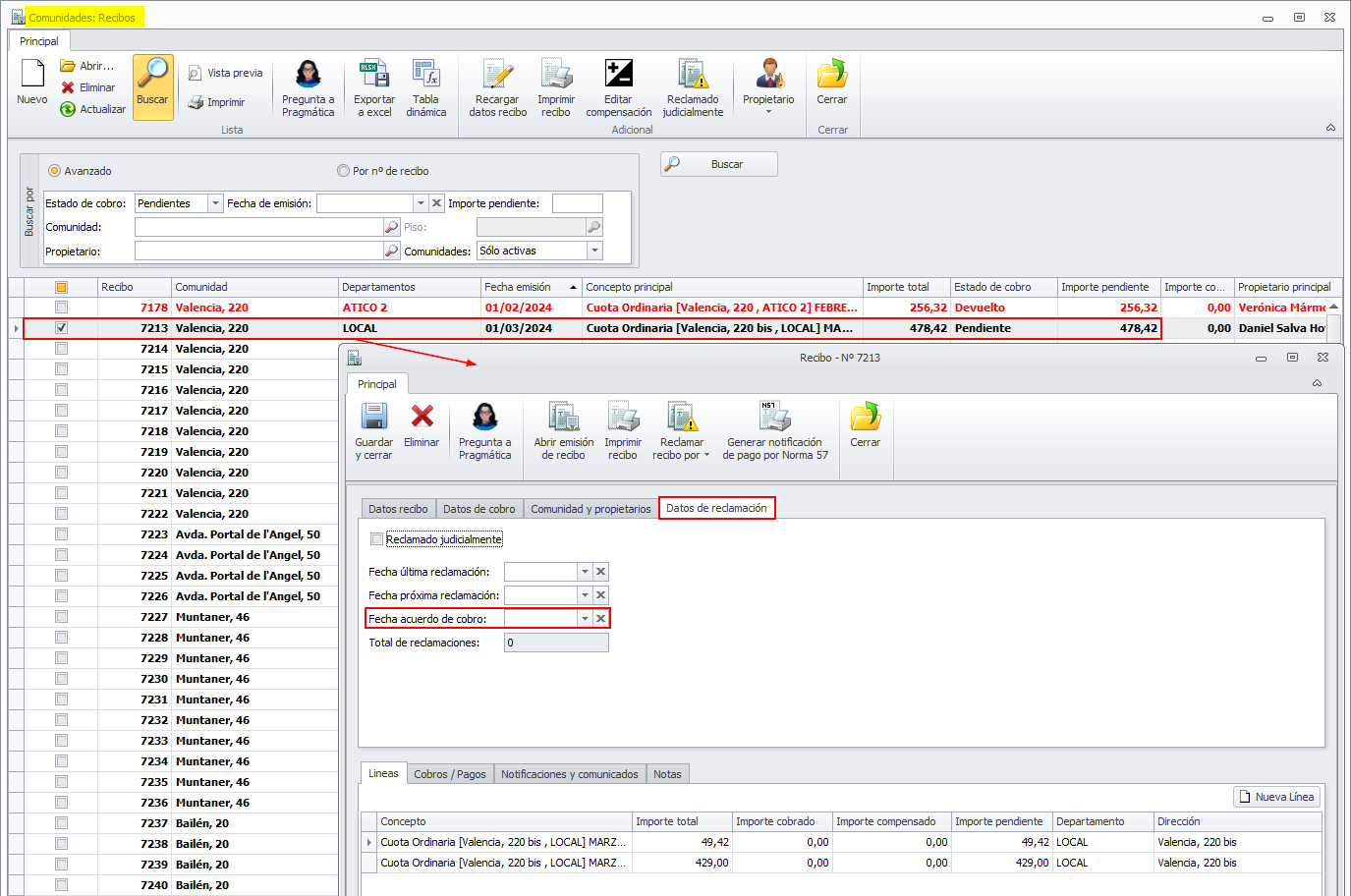Click Imprimir recibo in main ribbon
Screen dimensions: 1351x896
point(556,88)
